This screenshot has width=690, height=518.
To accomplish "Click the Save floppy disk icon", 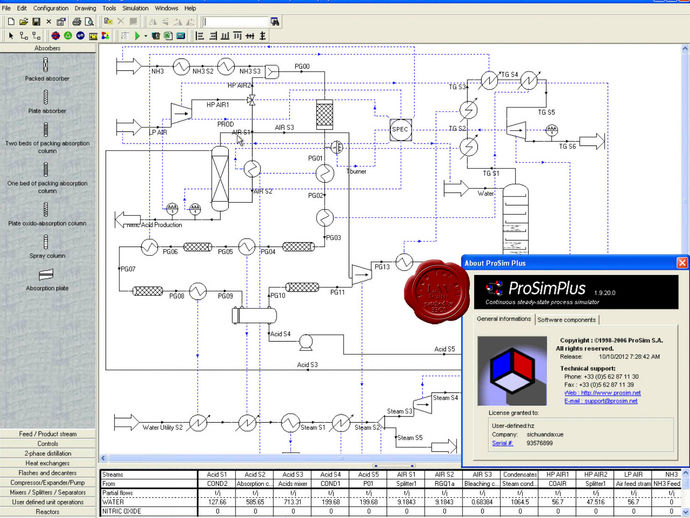I will pyautogui.click(x=36, y=22).
